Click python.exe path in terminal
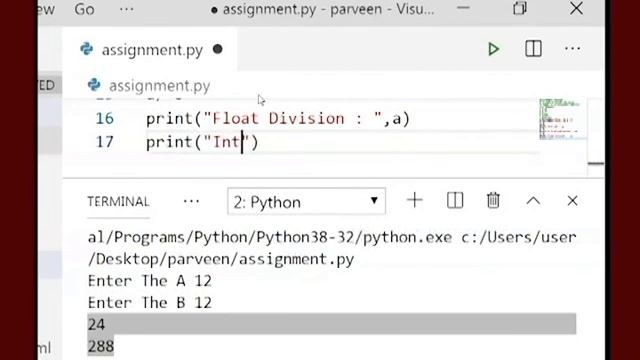This screenshot has width=640, height=360. click(270, 238)
